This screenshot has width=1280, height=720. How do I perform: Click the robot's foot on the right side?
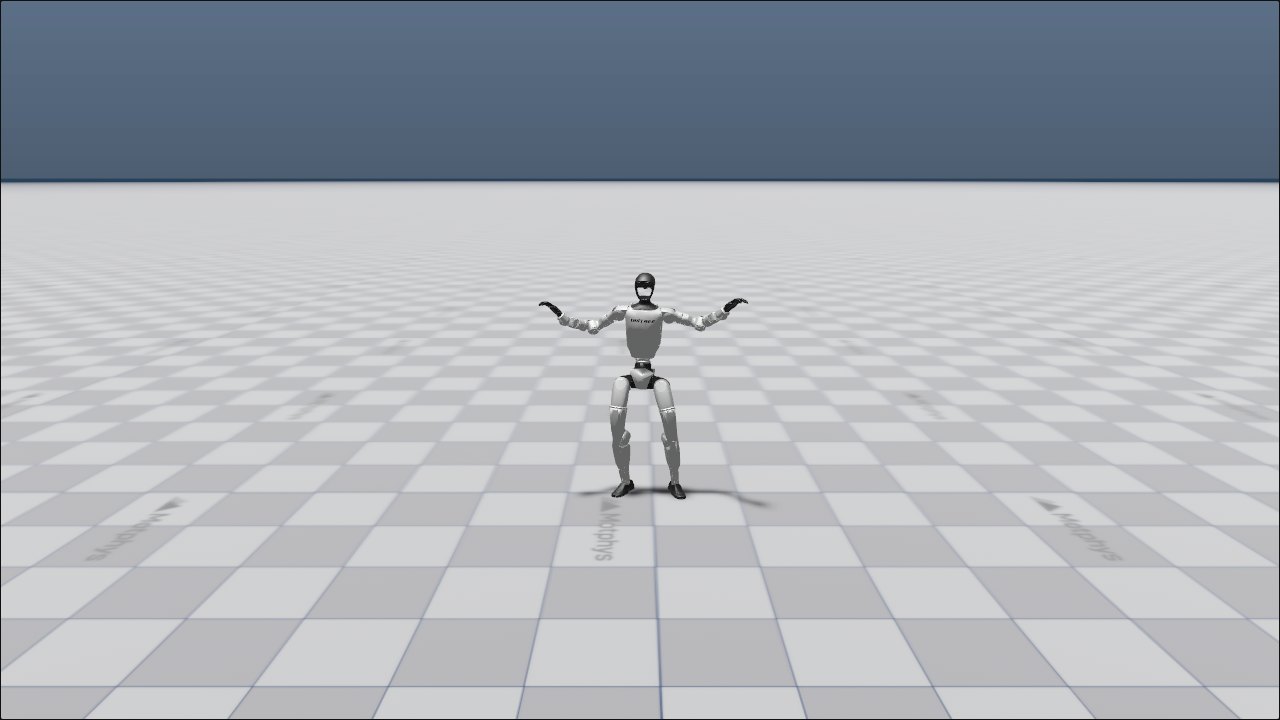click(x=677, y=490)
